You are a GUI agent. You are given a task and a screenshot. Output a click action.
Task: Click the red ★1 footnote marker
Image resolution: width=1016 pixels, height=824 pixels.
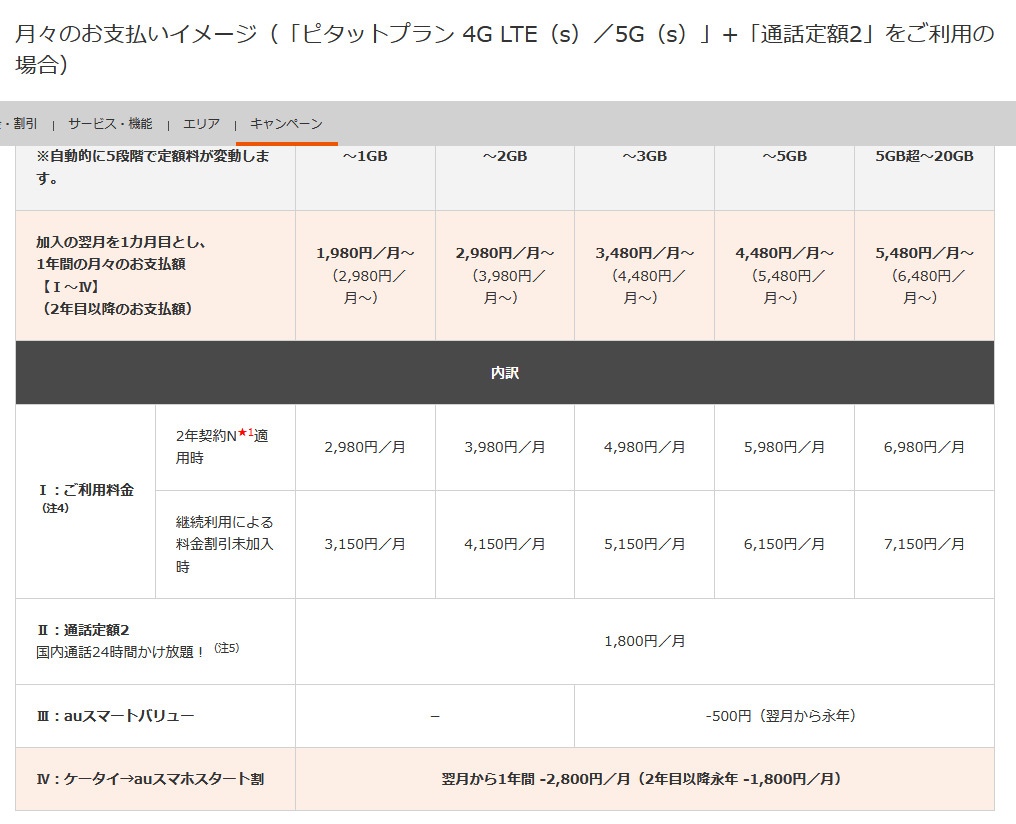[x=245, y=433]
